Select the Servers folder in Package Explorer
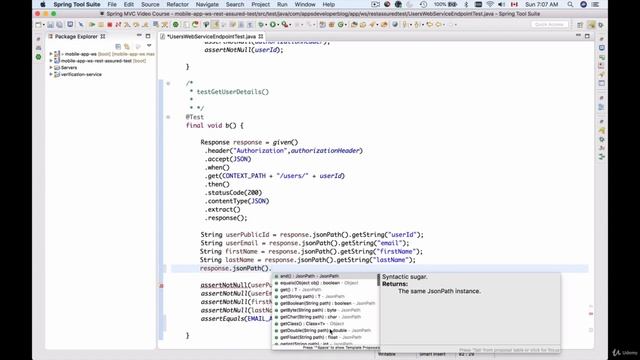Viewport: 640px width, 360px height. [69, 68]
